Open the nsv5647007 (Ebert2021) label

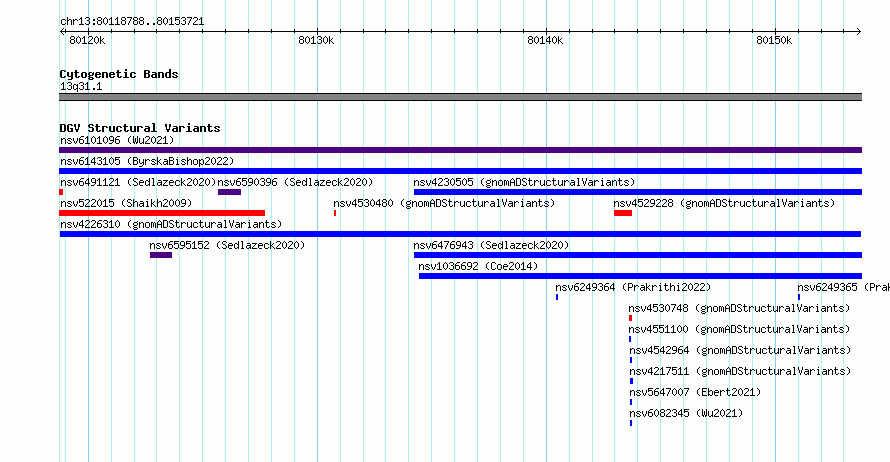[695, 392]
